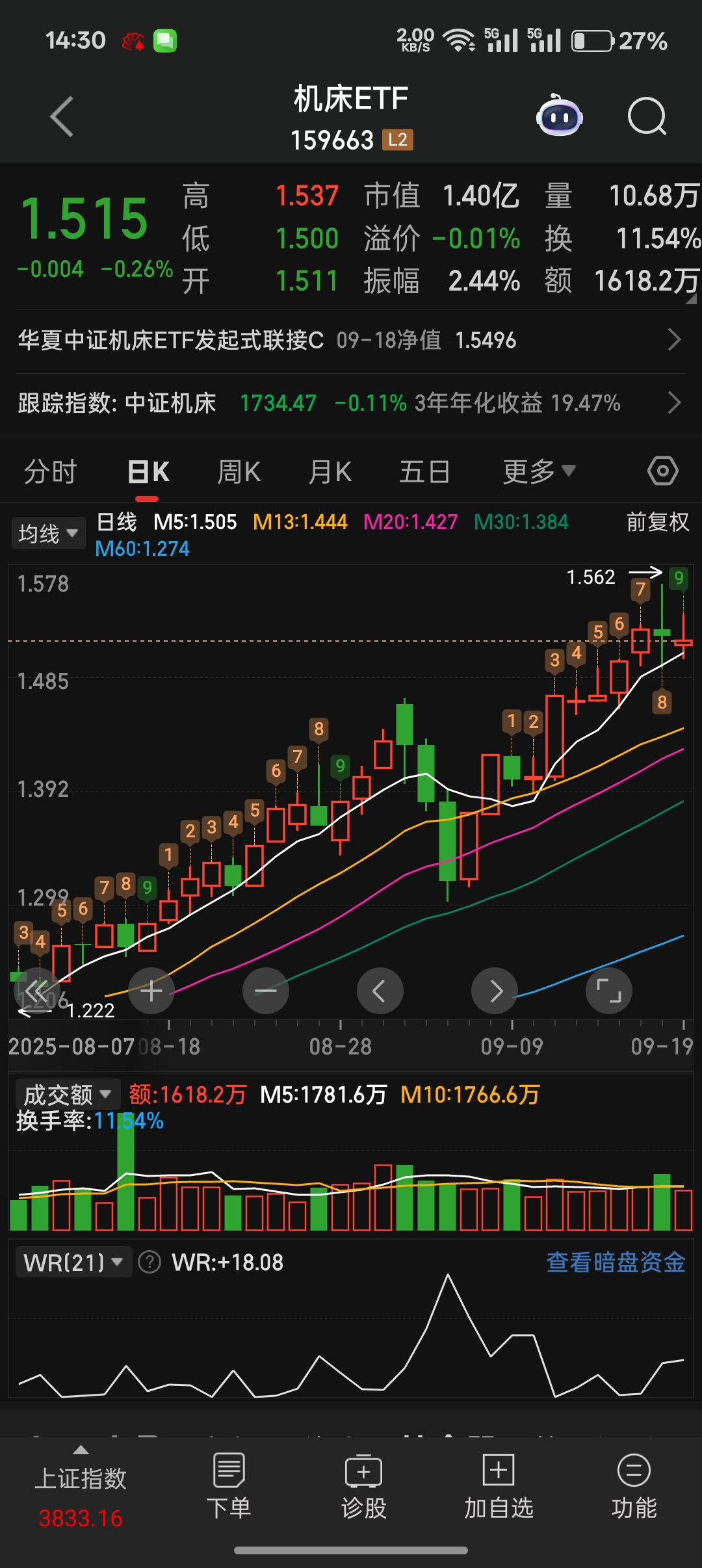702x1568 pixels.
Task: Move chart right with arrow button
Action: click(495, 991)
